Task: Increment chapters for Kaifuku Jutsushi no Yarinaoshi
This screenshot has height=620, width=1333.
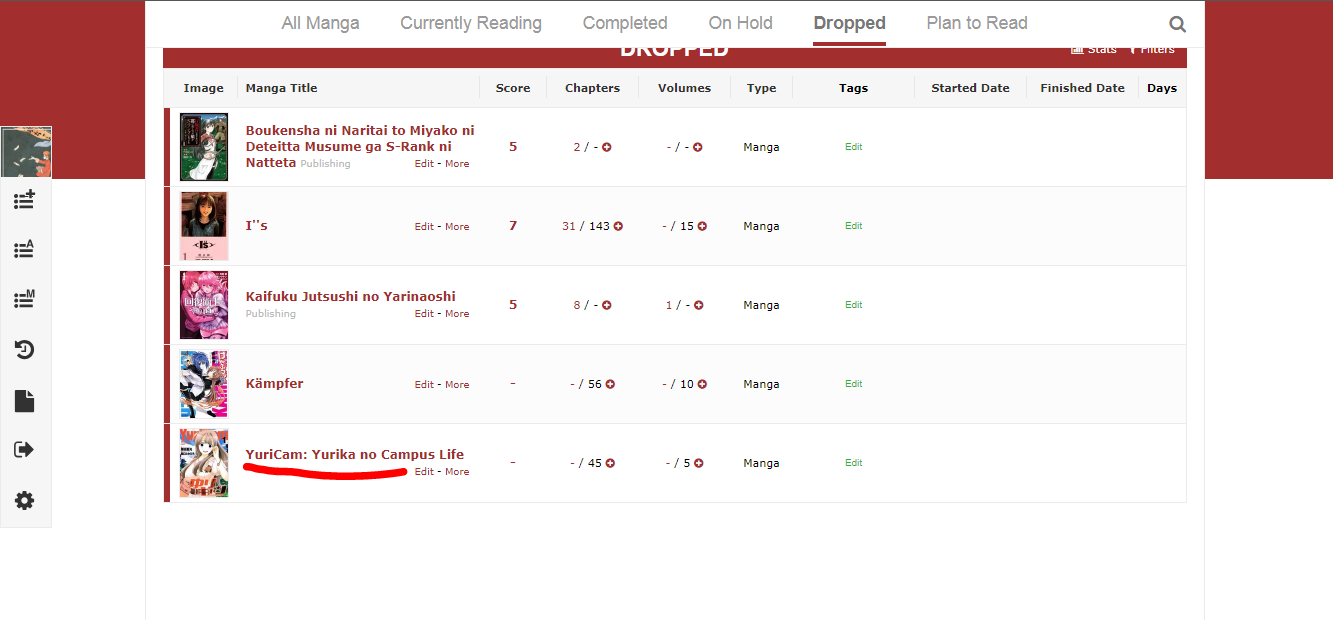Action: 607,305
